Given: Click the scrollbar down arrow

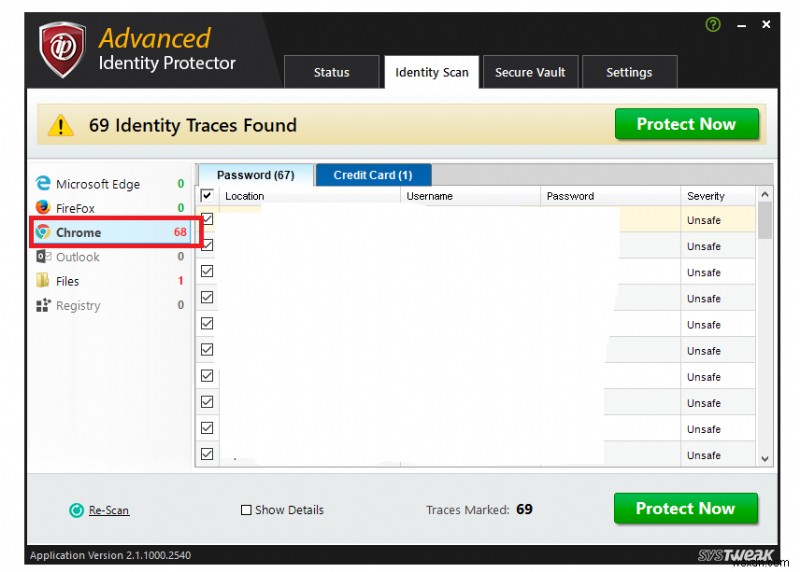Looking at the screenshot, I should click(x=764, y=459).
